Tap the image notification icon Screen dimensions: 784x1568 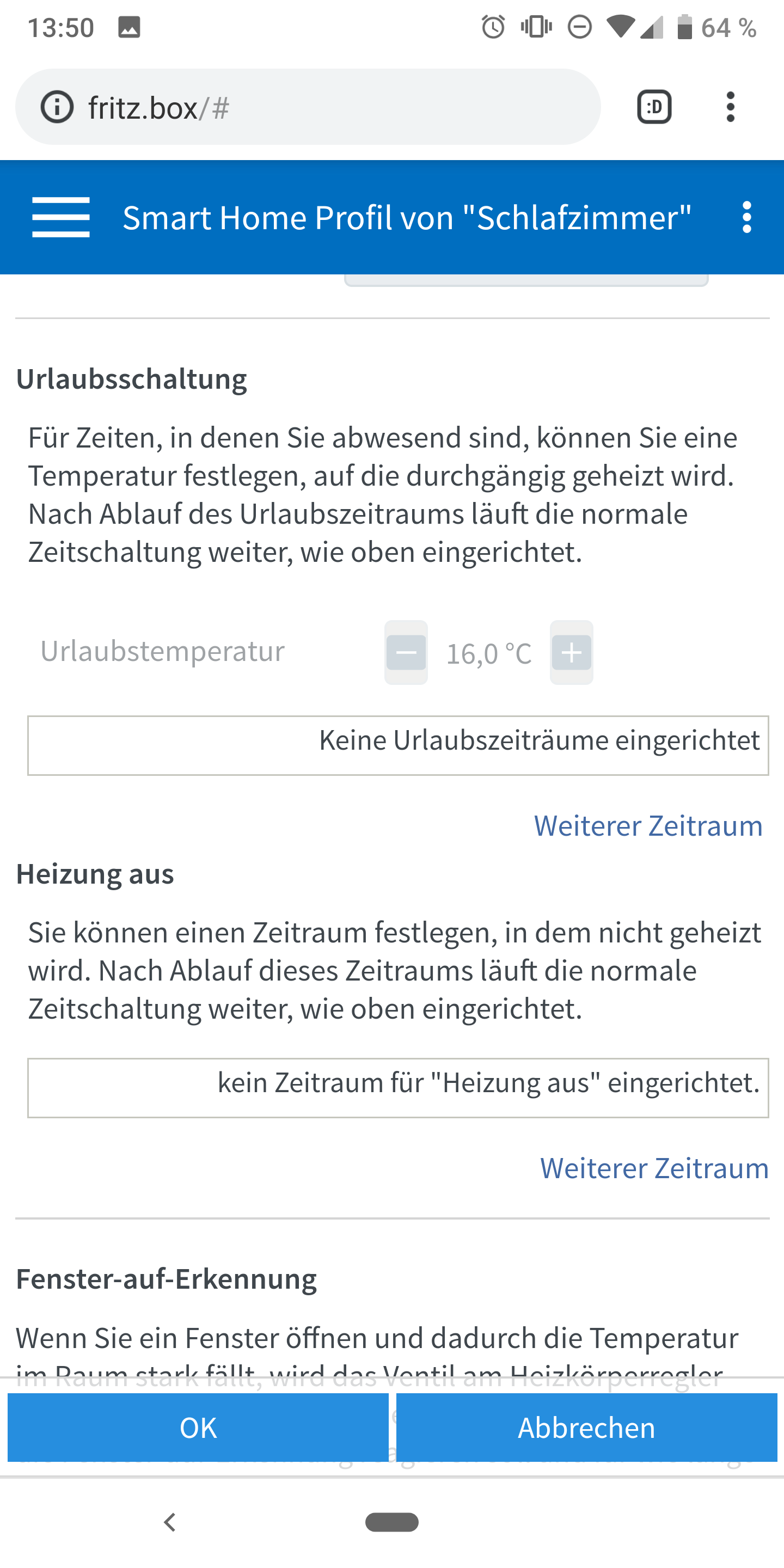pyautogui.click(x=129, y=27)
